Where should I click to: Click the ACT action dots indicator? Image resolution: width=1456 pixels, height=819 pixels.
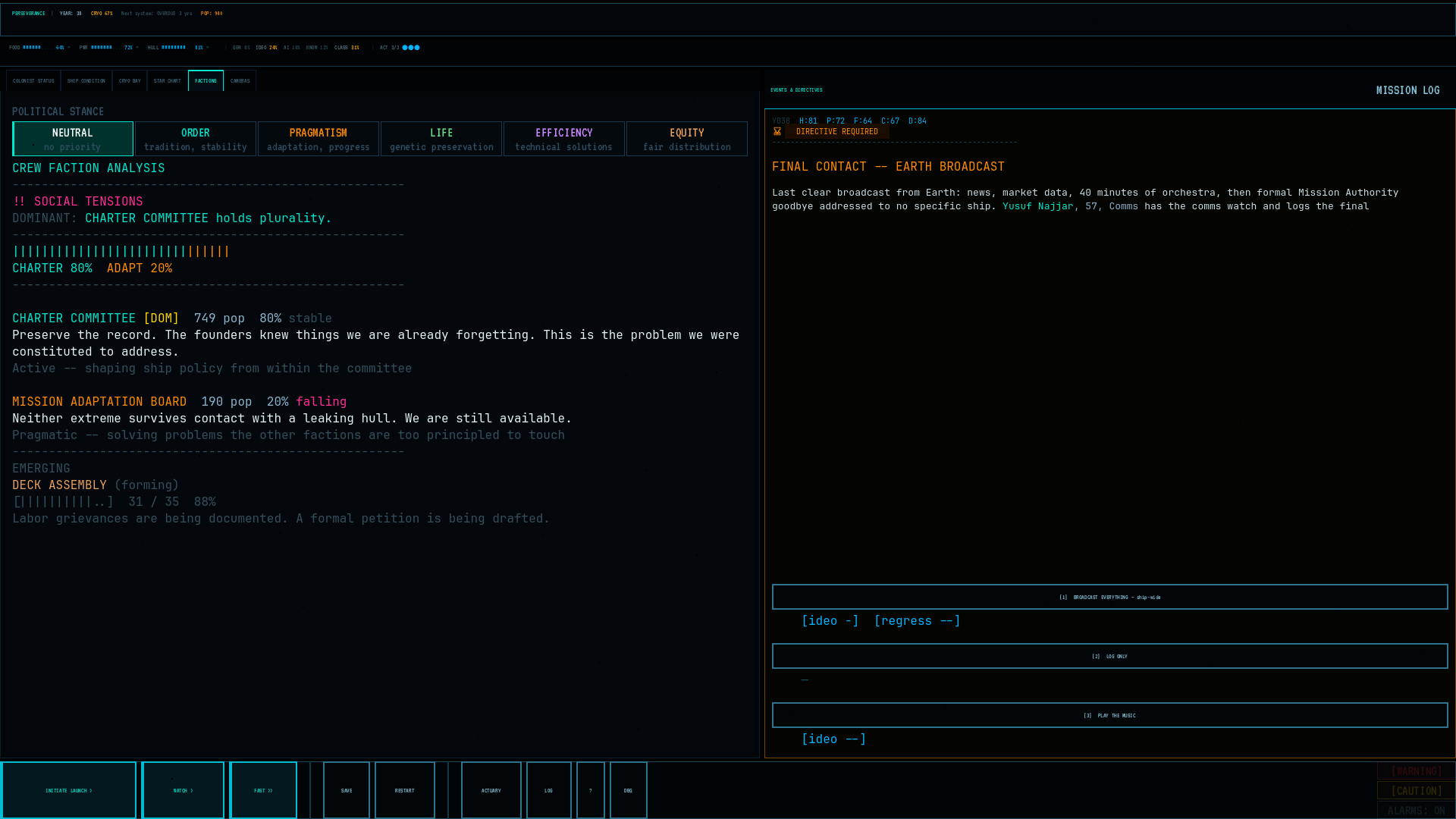click(x=411, y=47)
